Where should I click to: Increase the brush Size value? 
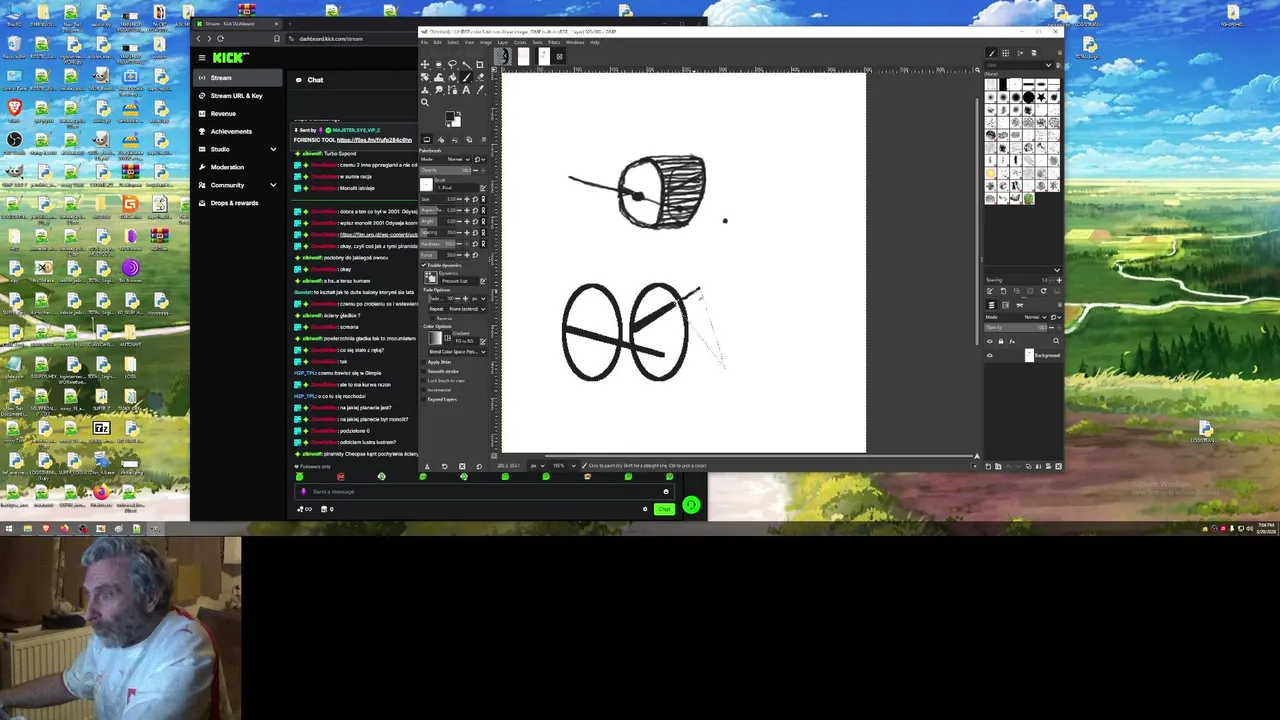coord(467,199)
